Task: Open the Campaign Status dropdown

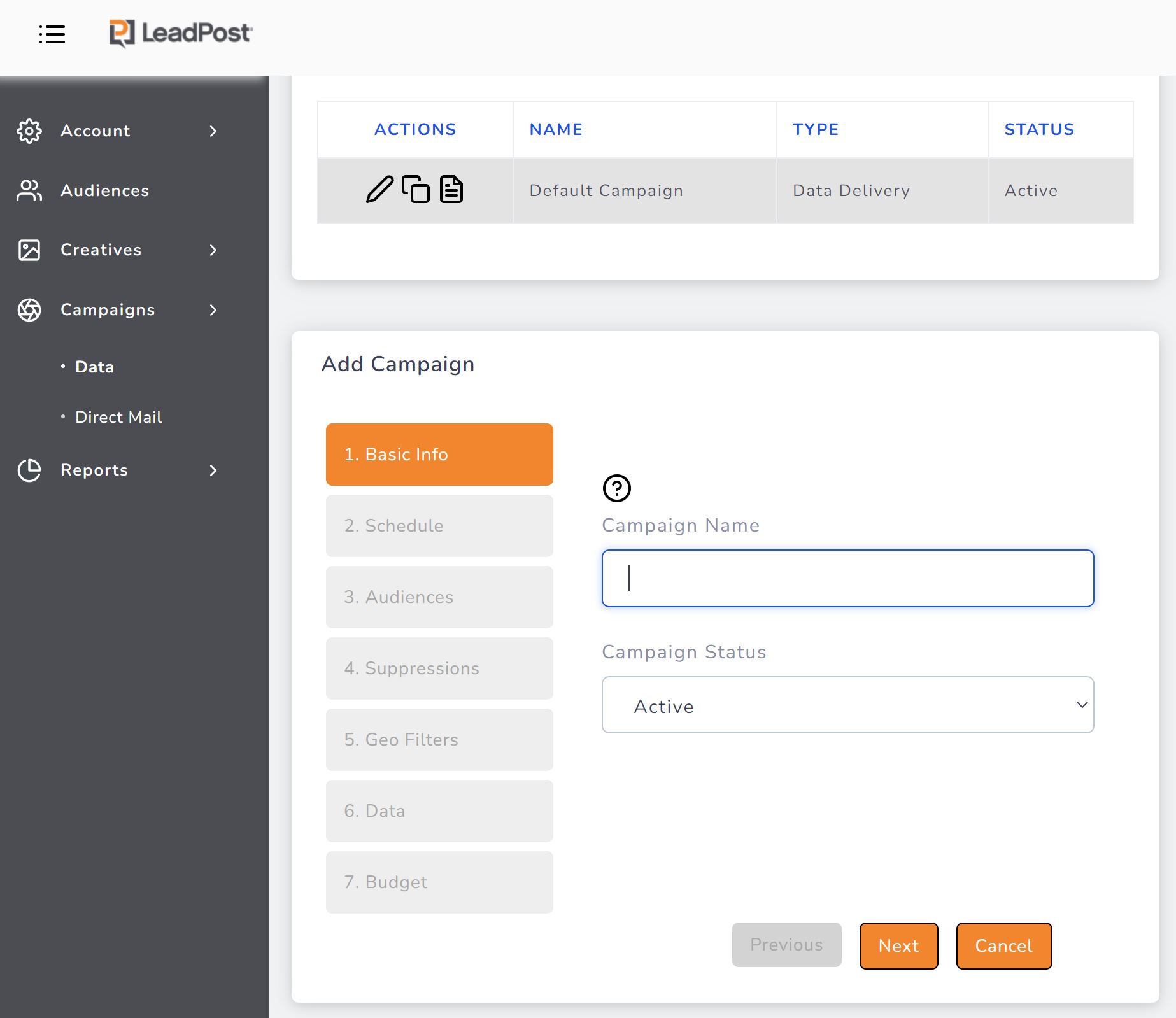Action: [x=847, y=705]
